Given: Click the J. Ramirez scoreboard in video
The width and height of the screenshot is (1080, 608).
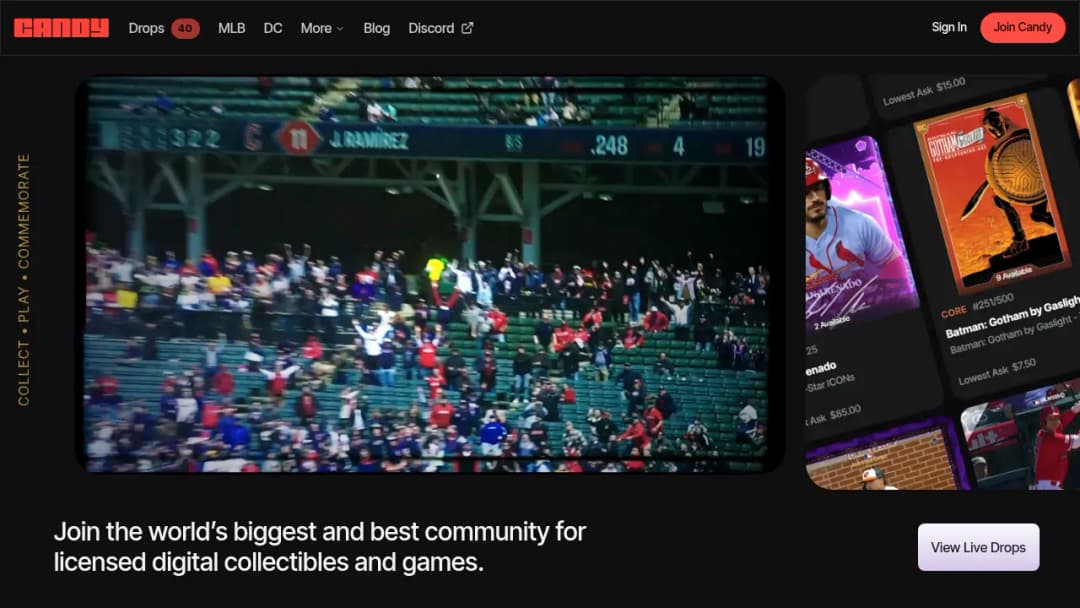Looking at the screenshot, I should click(x=427, y=142).
